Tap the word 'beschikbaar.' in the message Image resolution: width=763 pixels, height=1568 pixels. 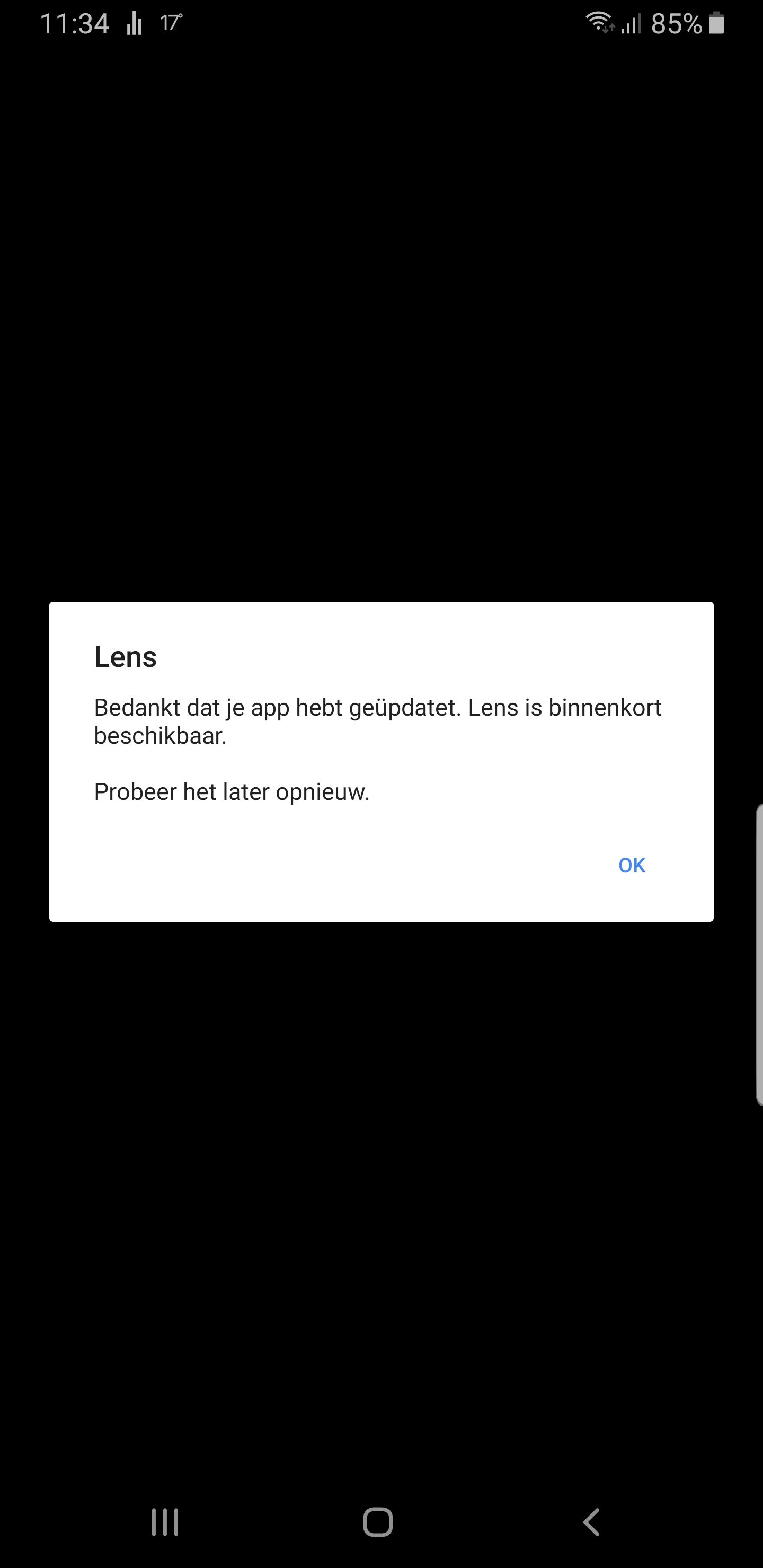point(160,736)
